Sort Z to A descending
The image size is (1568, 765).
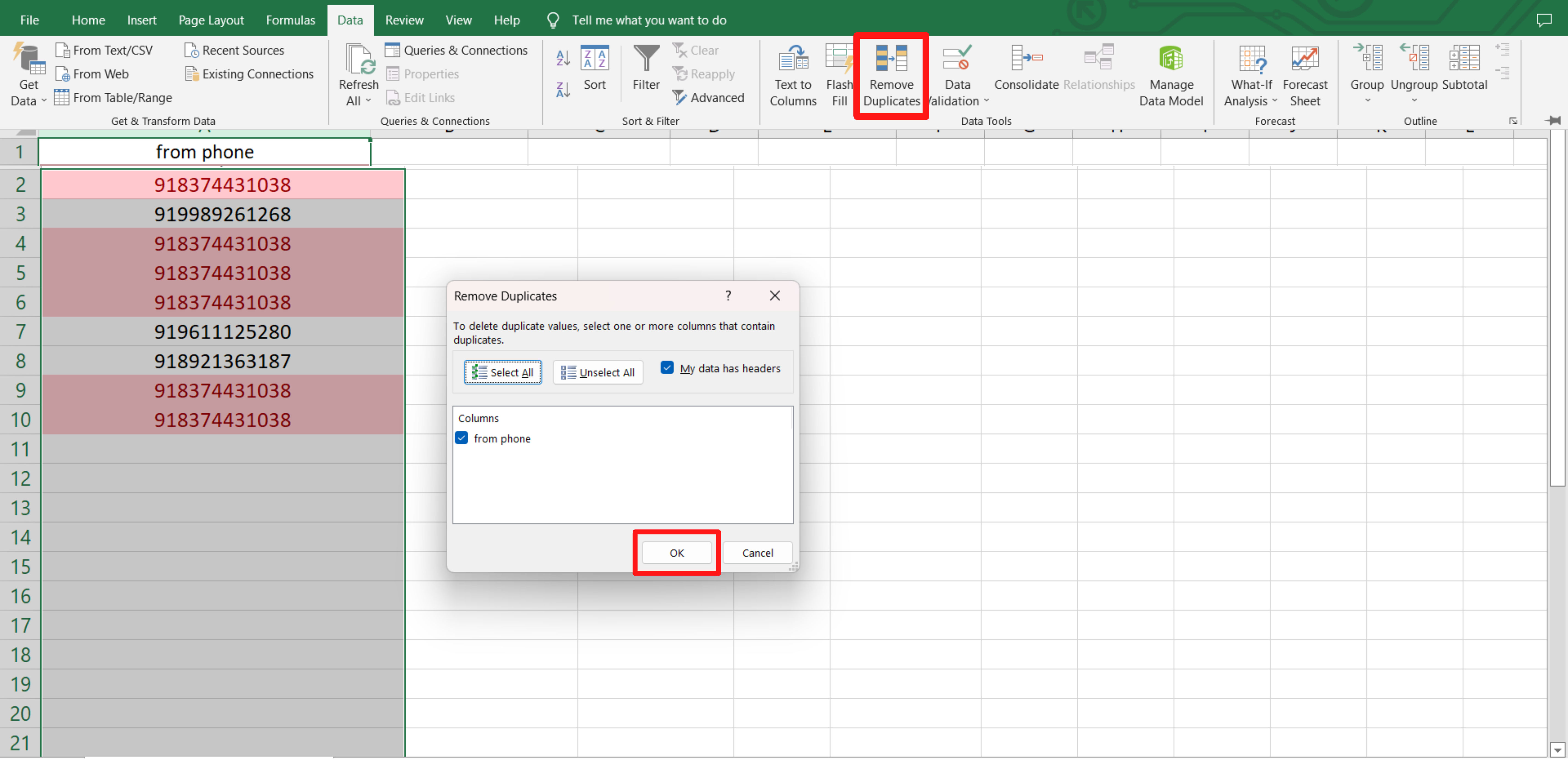(563, 90)
